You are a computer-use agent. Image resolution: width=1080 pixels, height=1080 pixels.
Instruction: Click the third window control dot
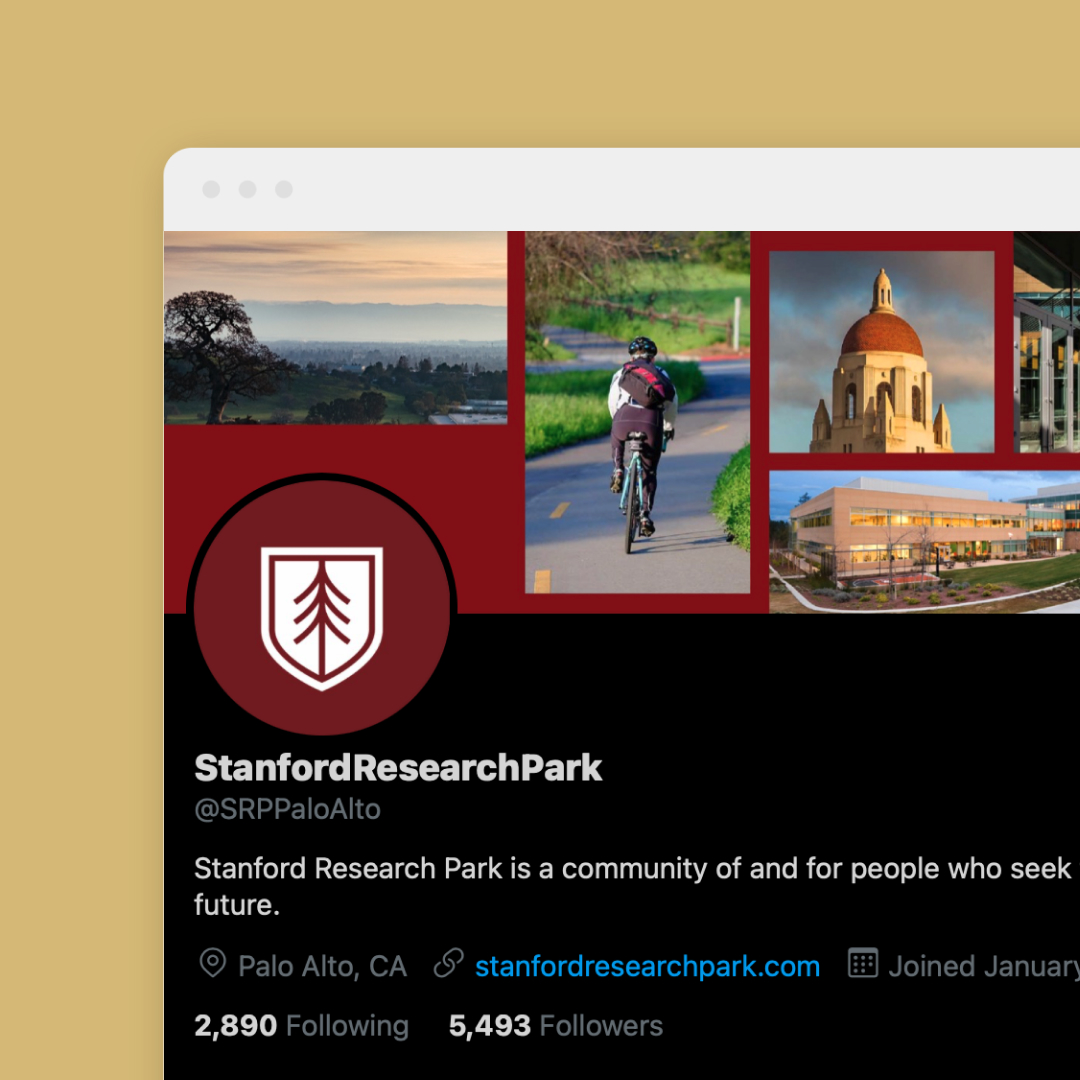[284, 189]
